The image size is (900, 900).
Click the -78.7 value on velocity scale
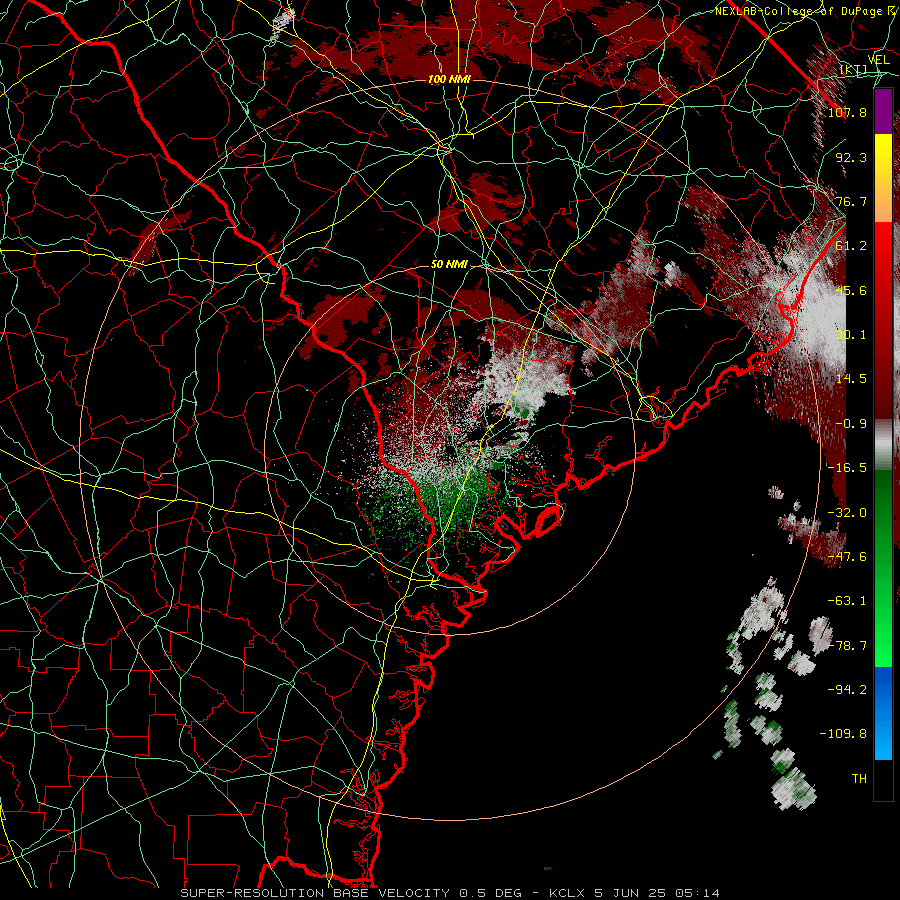(x=847, y=646)
